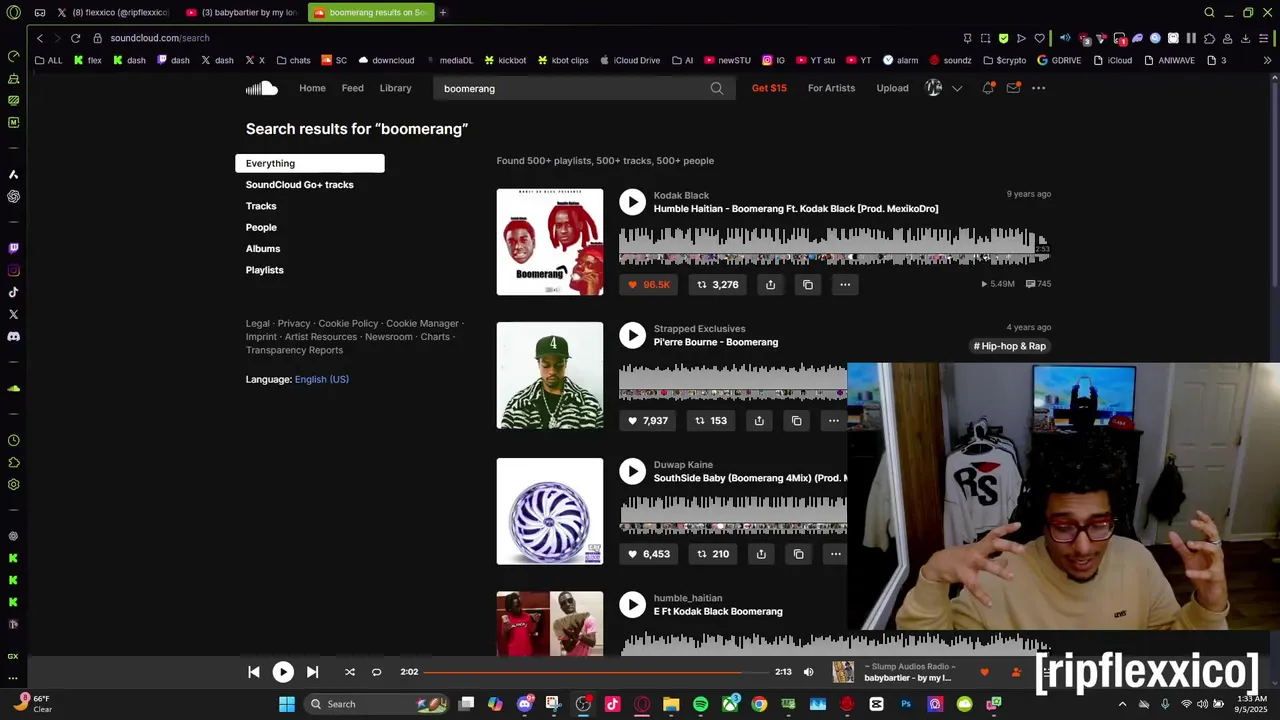Image resolution: width=1280 pixels, height=720 pixels.
Task: Like the current track in player bar
Action: tap(984, 672)
